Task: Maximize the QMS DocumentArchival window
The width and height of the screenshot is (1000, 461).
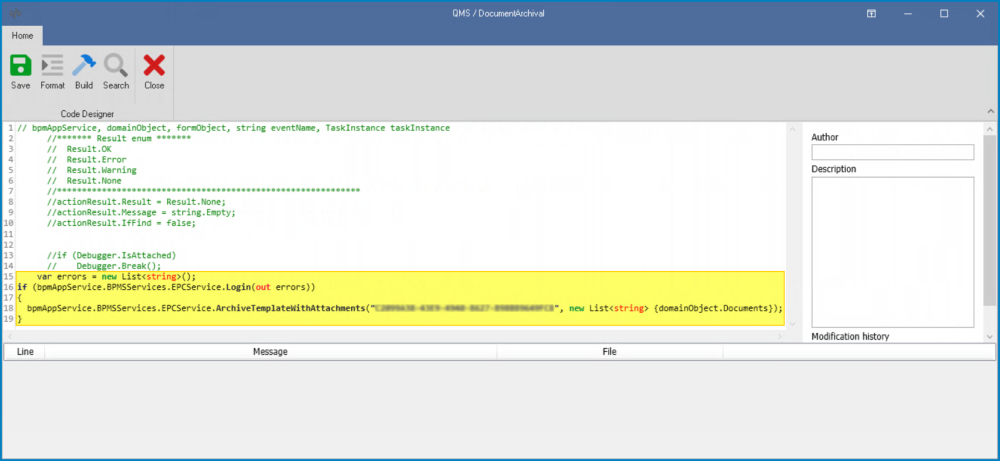Action: pos(943,14)
